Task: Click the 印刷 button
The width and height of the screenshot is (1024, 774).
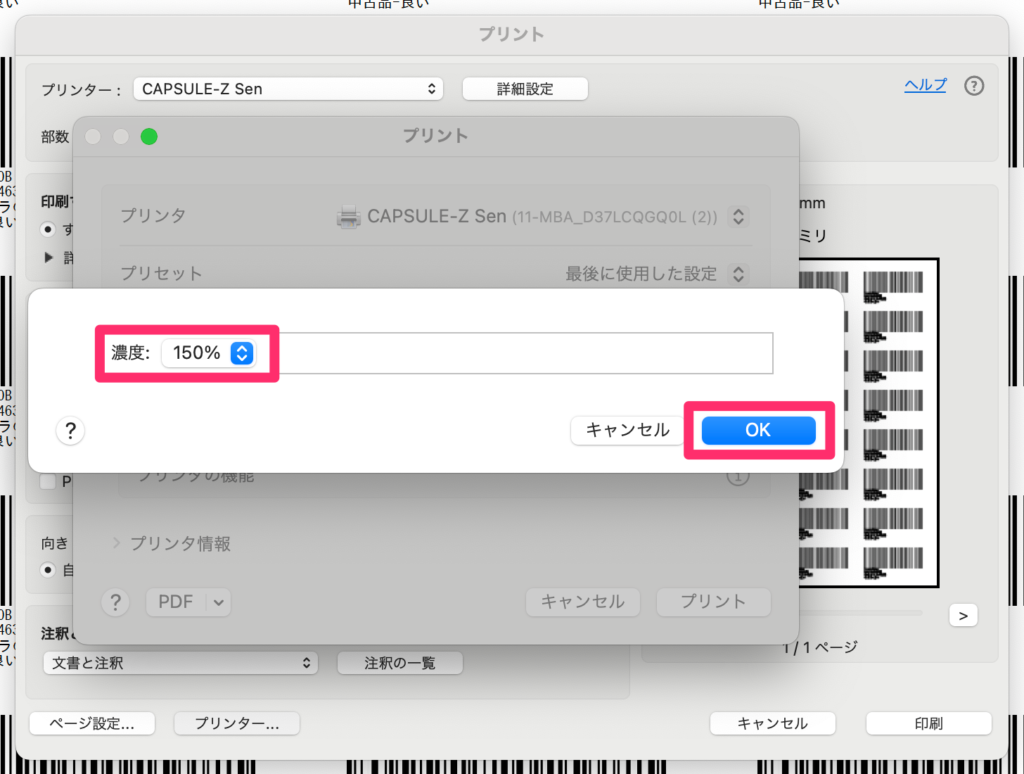Action: [x=928, y=723]
